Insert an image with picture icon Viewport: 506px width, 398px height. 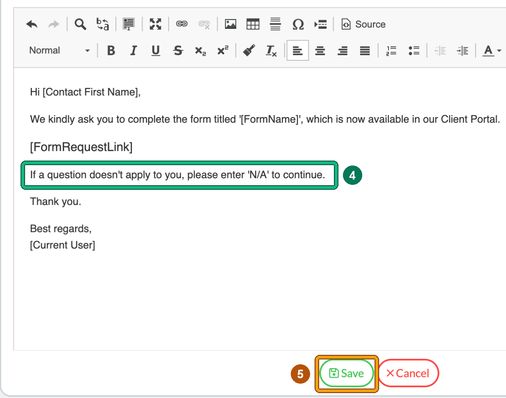pyautogui.click(x=230, y=24)
